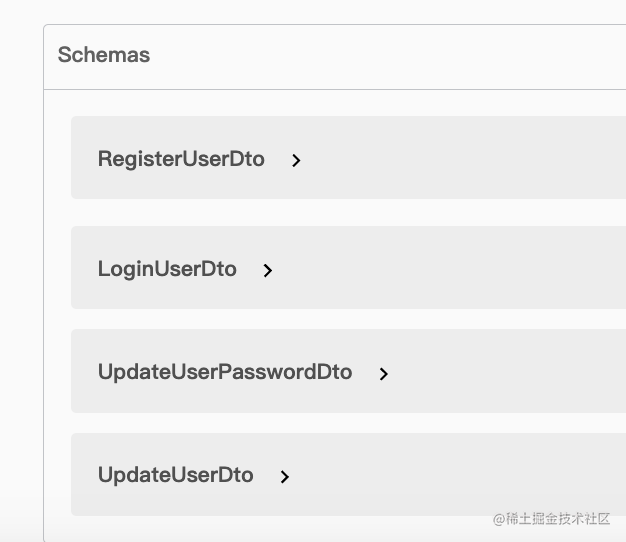Click the chevron after UpdateUserPasswordDto
Viewport: 626px width, 542px height.
tap(383, 373)
